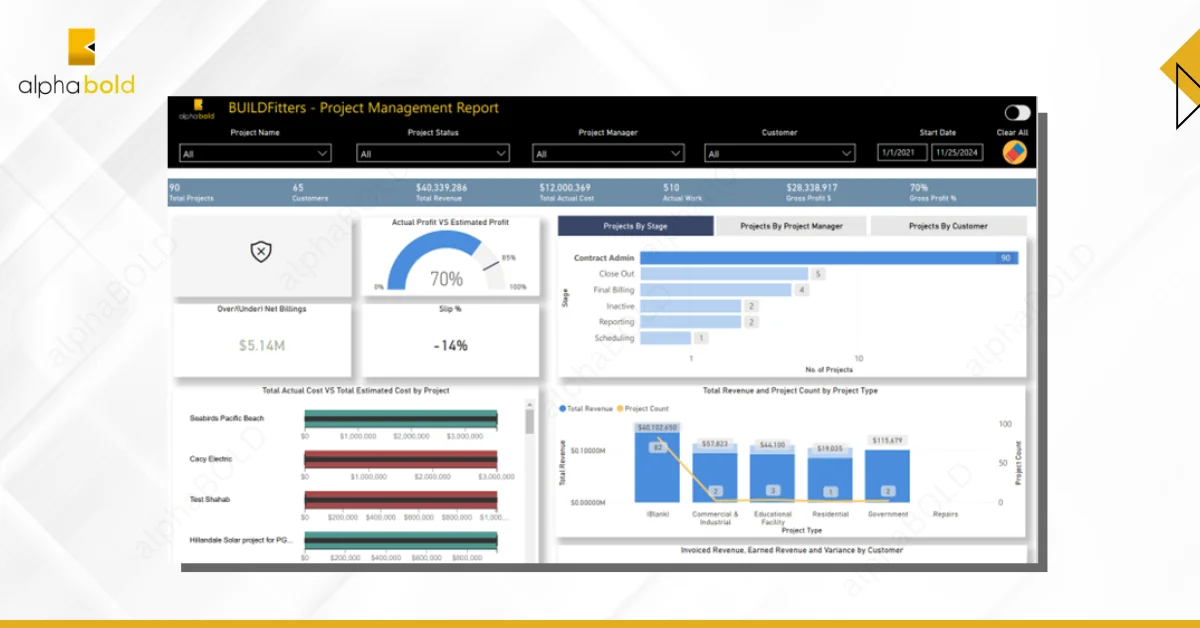Click the Contract Admin bar
1200x628 pixels.
click(x=829, y=257)
